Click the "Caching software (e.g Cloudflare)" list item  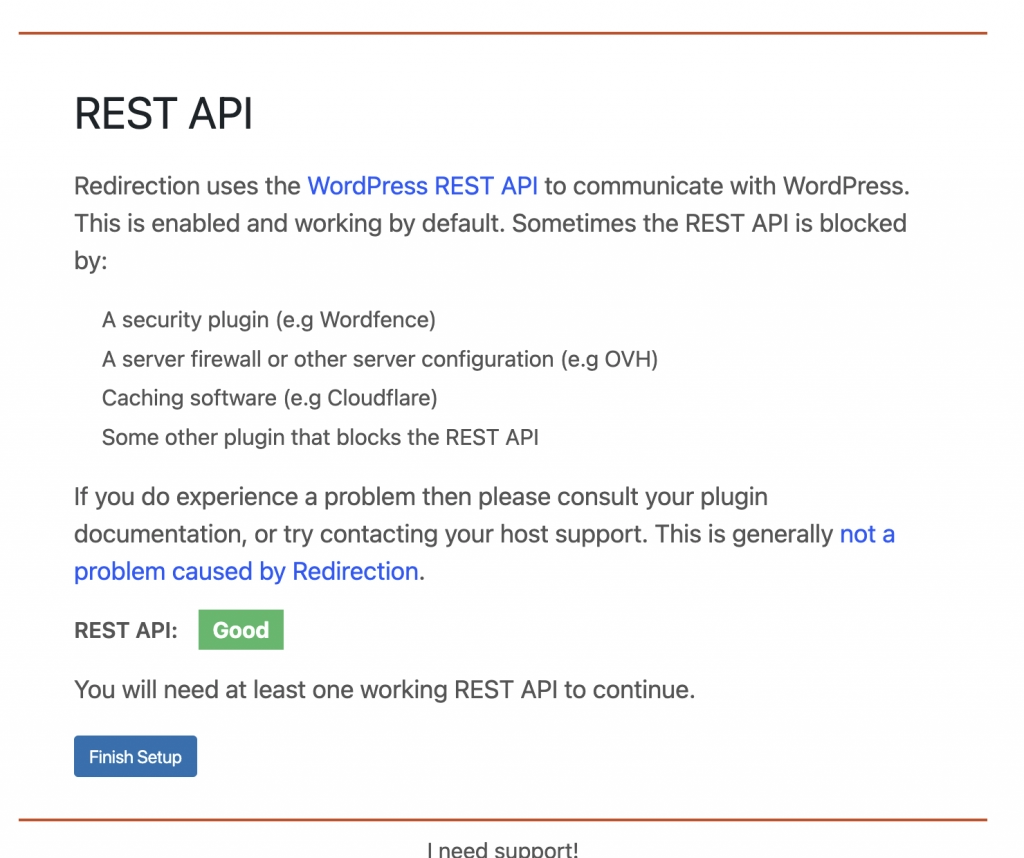point(269,397)
